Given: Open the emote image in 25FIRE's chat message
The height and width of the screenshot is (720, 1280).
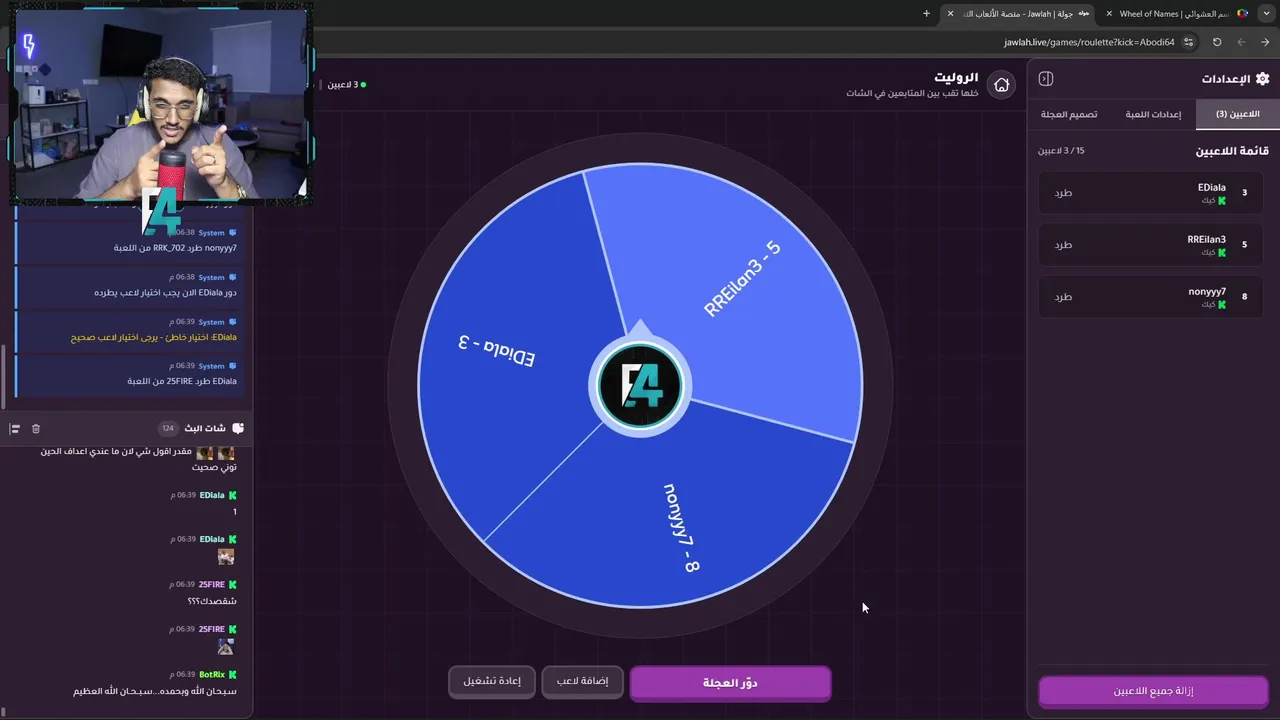Looking at the screenshot, I should (226, 647).
